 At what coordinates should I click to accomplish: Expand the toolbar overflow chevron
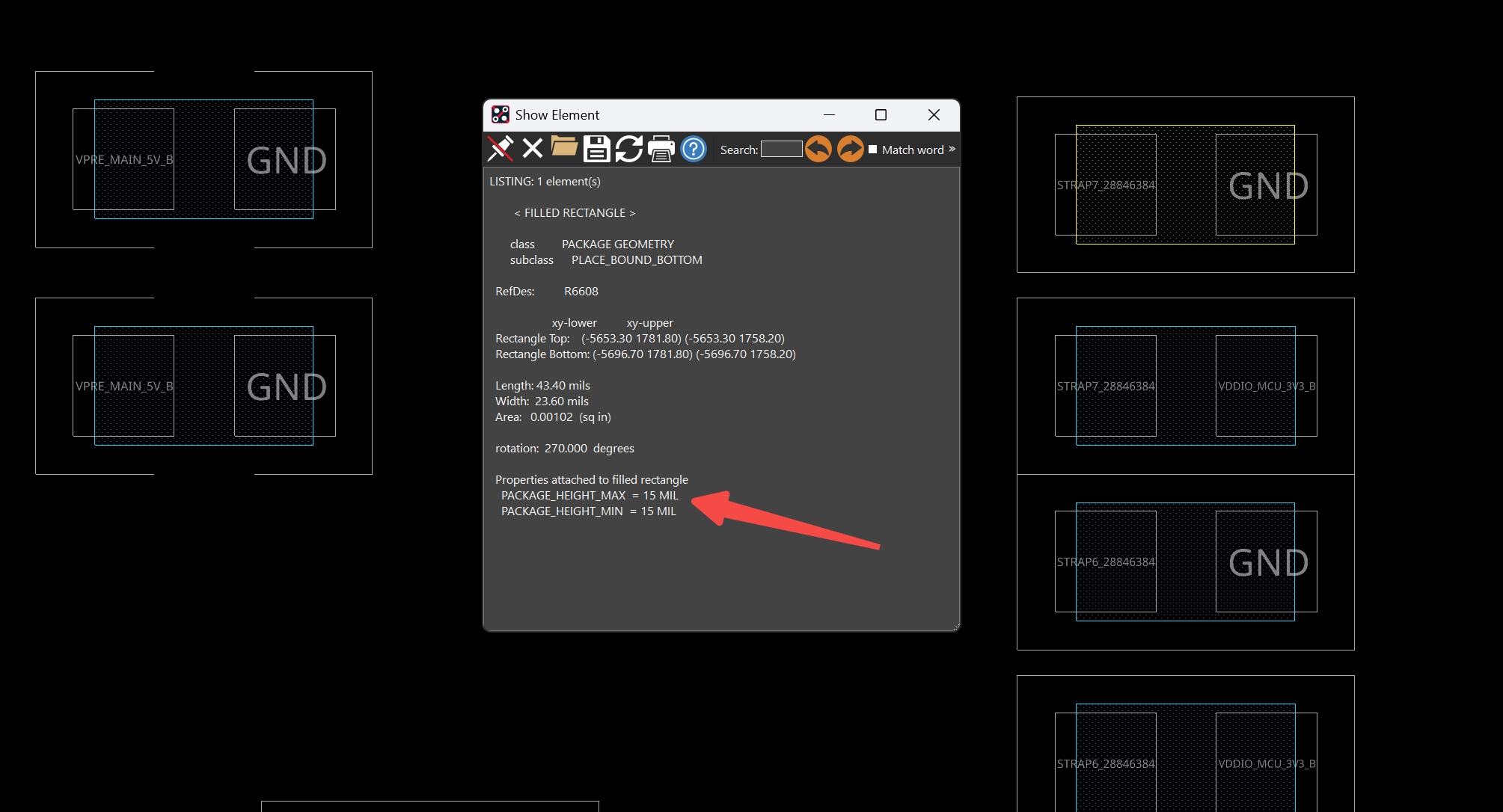tap(952, 149)
